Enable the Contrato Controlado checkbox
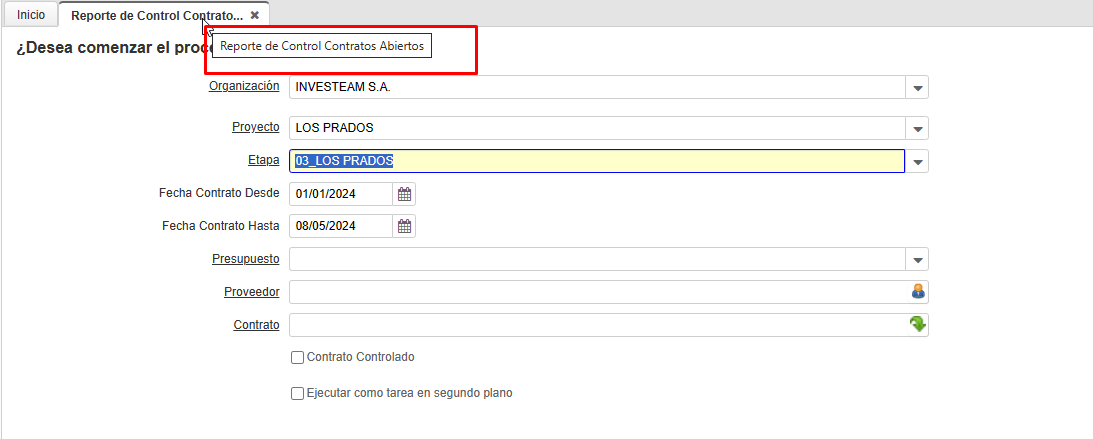The width and height of the screenshot is (1093, 439). click(297, 357)
